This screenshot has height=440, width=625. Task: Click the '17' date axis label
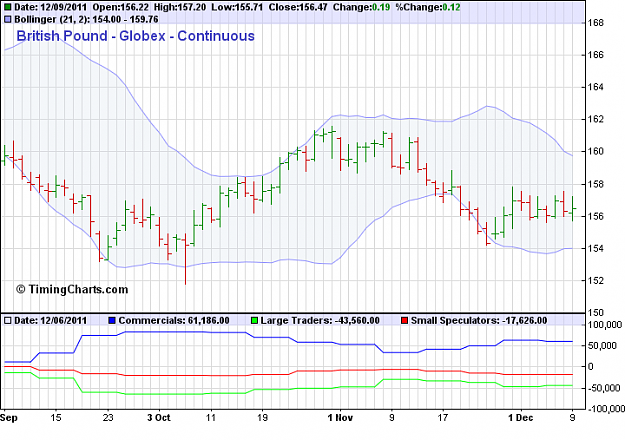442,418
